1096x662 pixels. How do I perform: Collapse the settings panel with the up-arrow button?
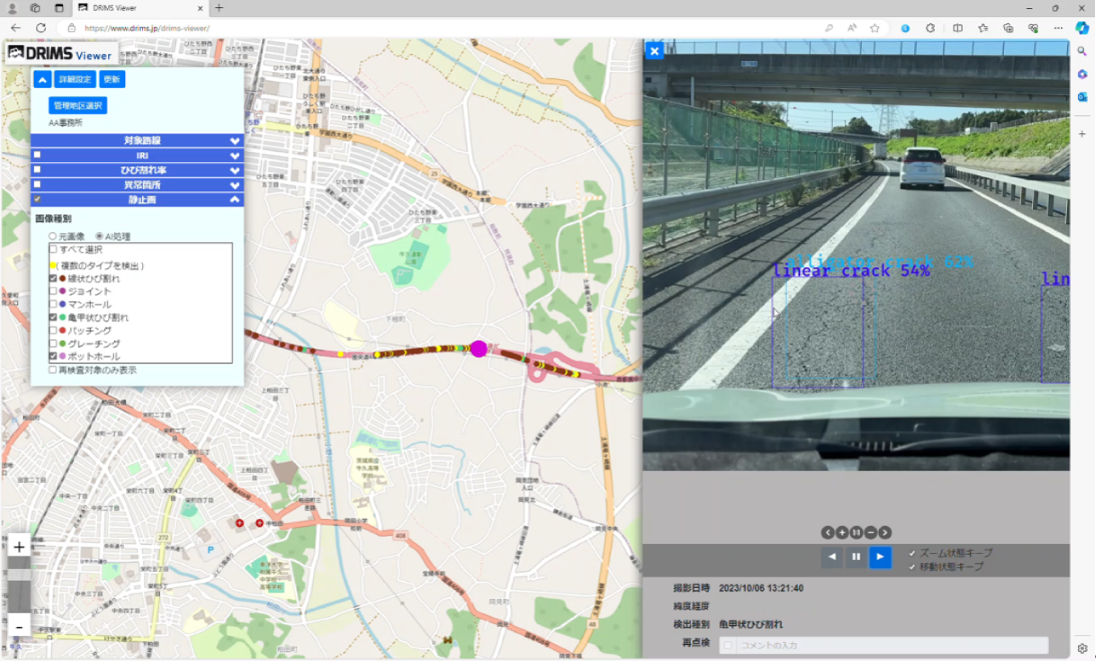[x=42, y=80]
